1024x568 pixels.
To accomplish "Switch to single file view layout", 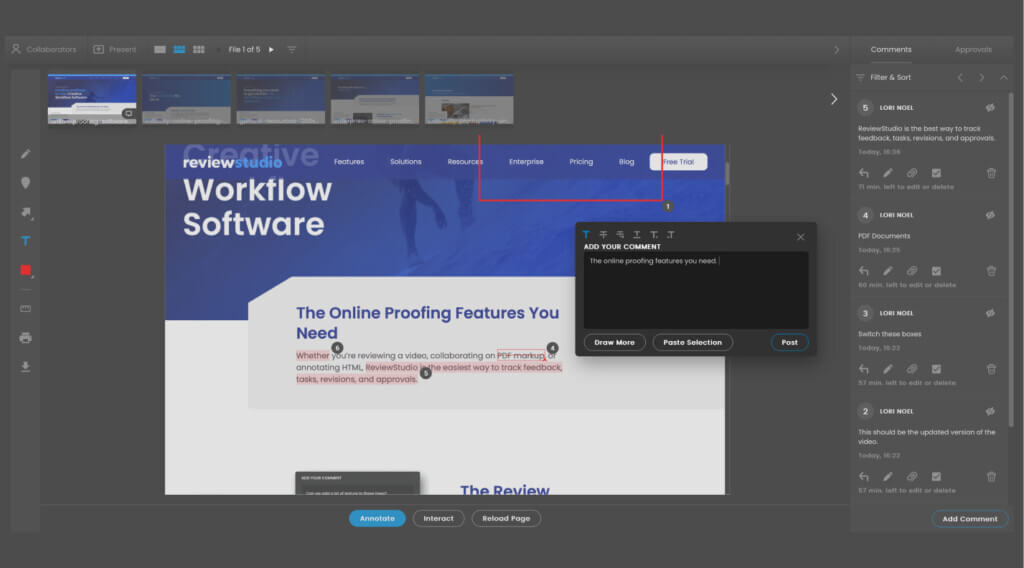I will pyautogui.click(x=159, y=50).
